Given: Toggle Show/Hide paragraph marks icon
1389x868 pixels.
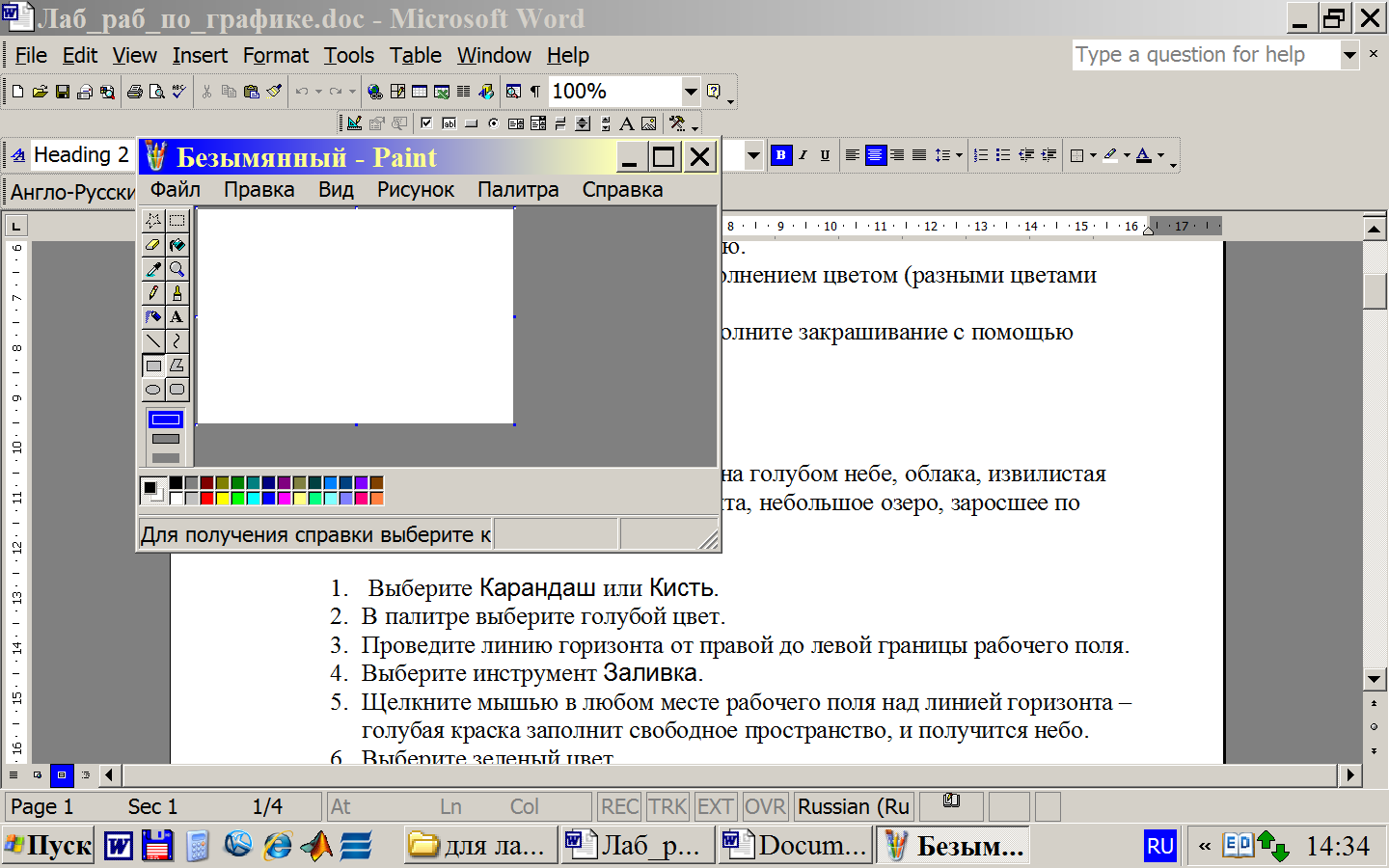Looking at the screenshot, I should point(535,92).
